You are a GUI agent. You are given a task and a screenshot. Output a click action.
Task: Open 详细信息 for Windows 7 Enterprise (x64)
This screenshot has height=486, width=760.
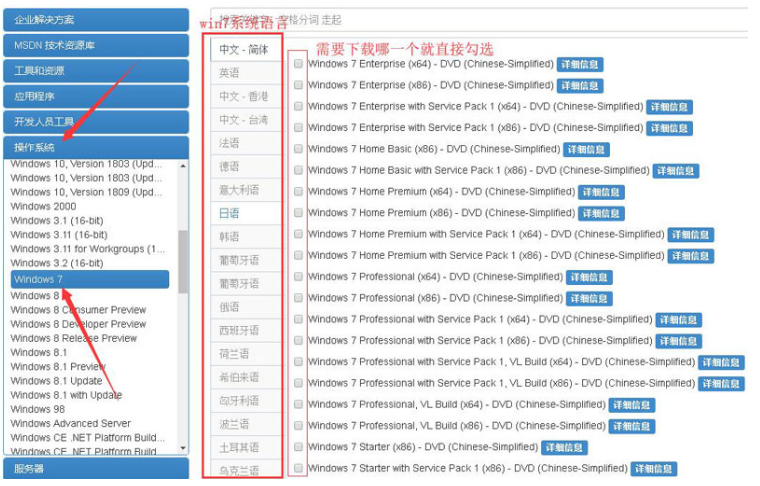click(579, 65)
